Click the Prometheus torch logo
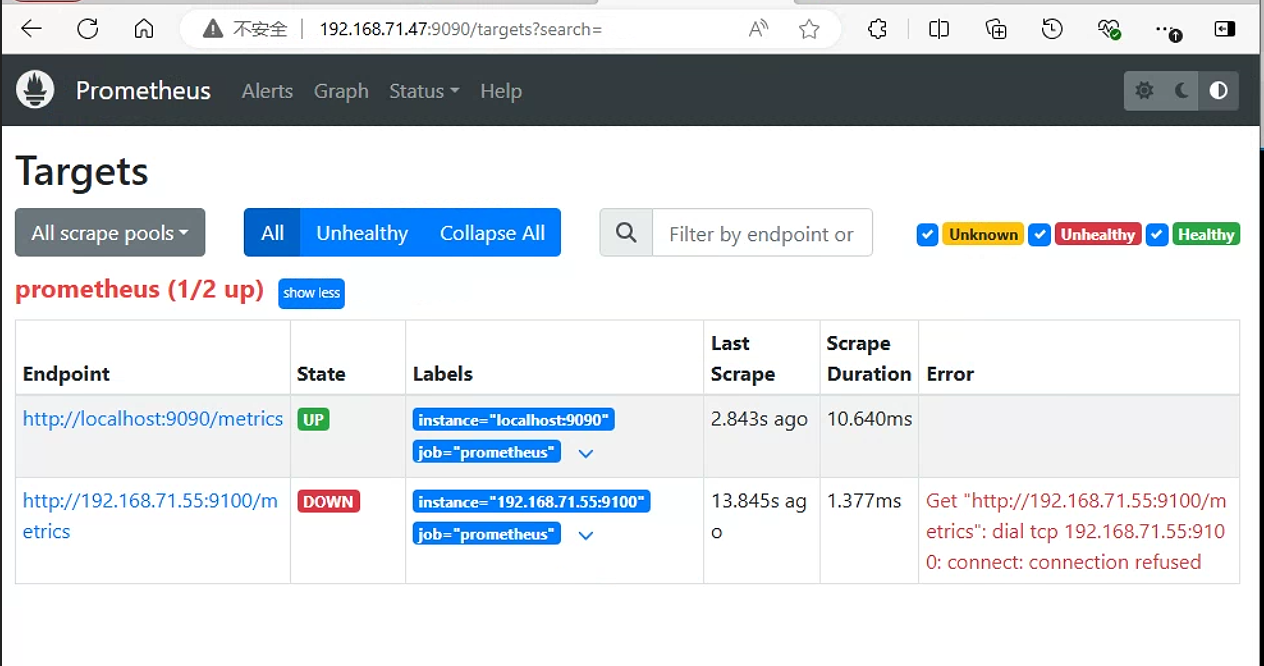The image size is (1264, 666). click(35, 90)
